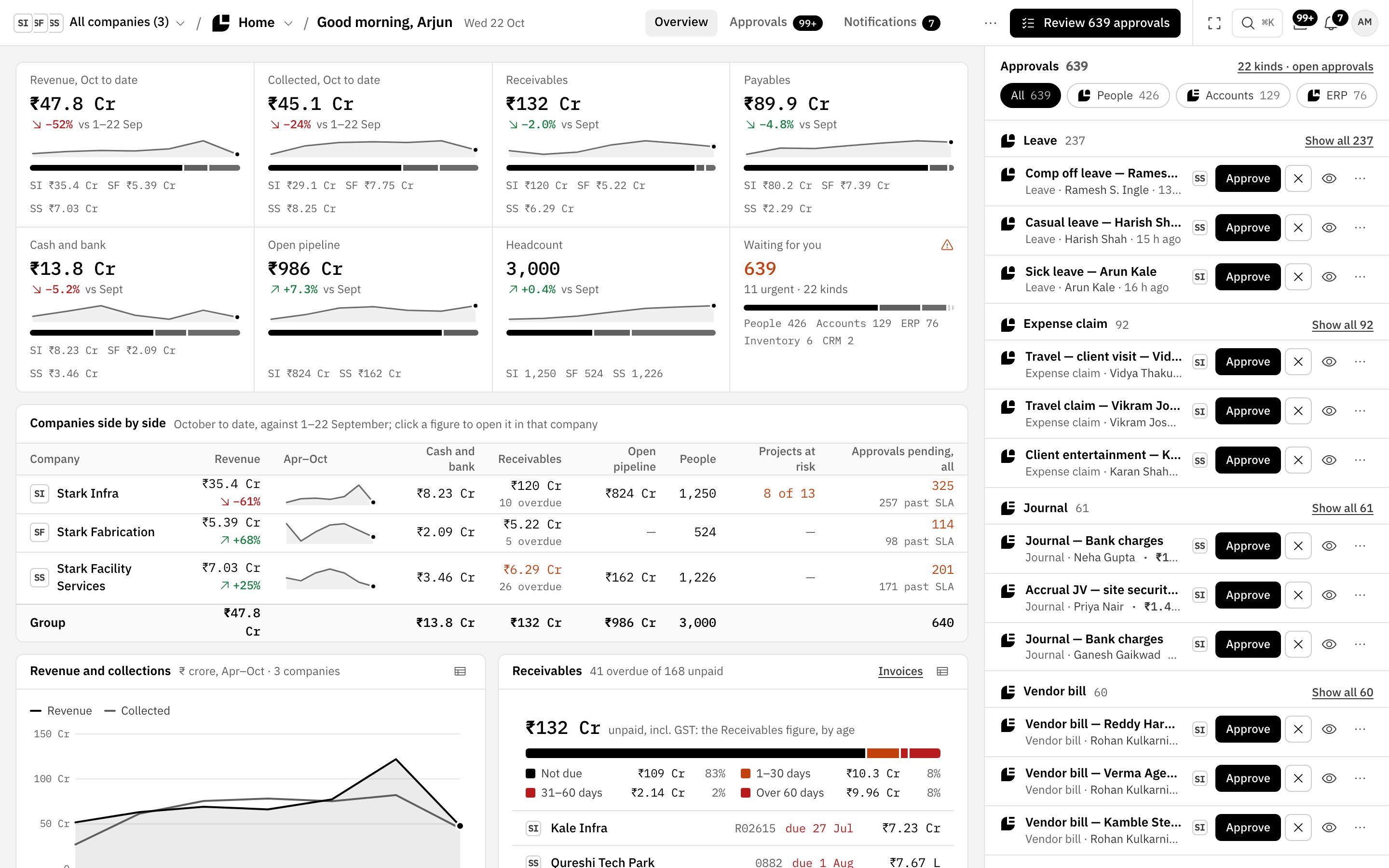The height and width of the screenshot is (868, 1389).
Task: Click the Revenue Oct to date company split bar
Action: click(135, 168)
